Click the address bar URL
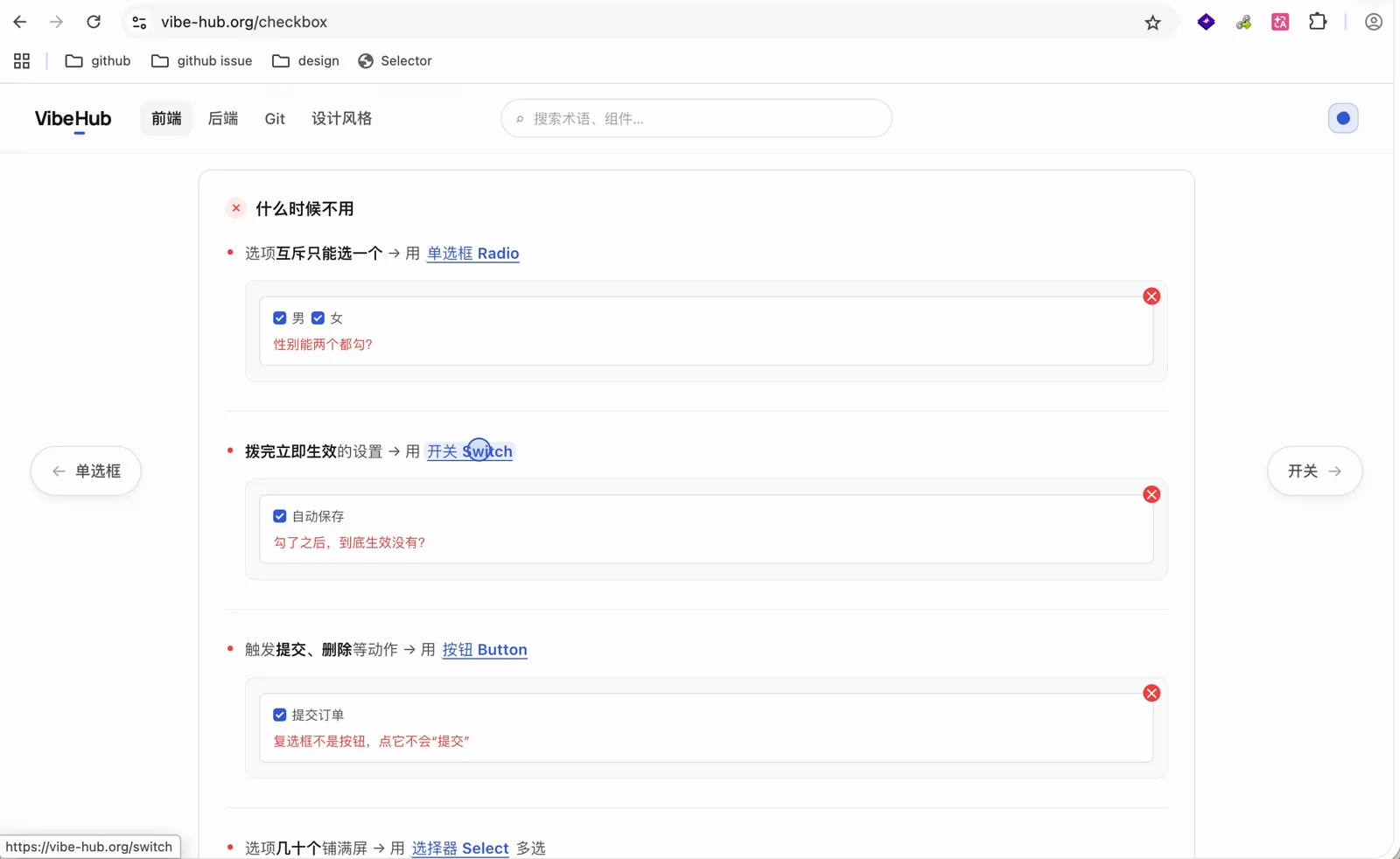 point(244,22)
